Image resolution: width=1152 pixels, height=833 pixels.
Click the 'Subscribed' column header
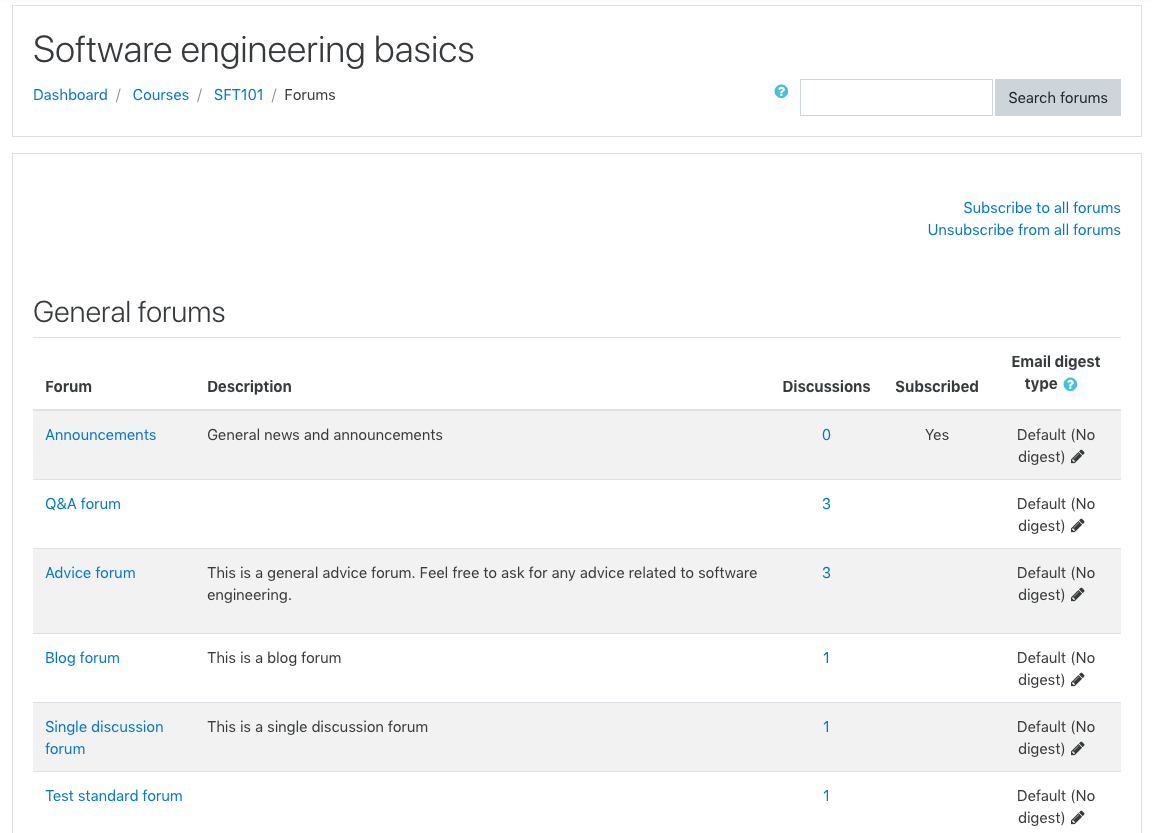click(937, 386)
